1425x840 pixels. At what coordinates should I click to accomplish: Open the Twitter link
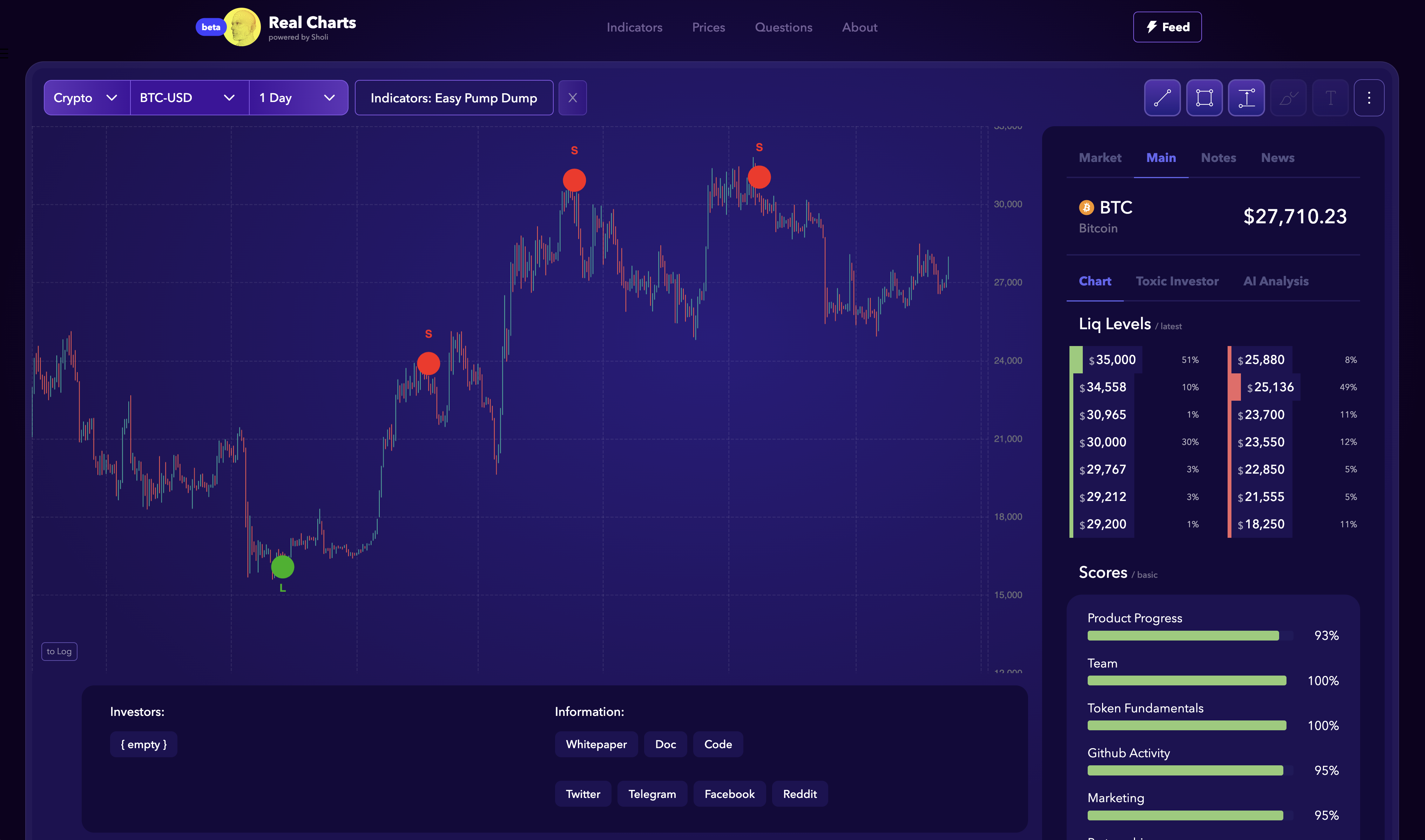(x=582, y=794)
